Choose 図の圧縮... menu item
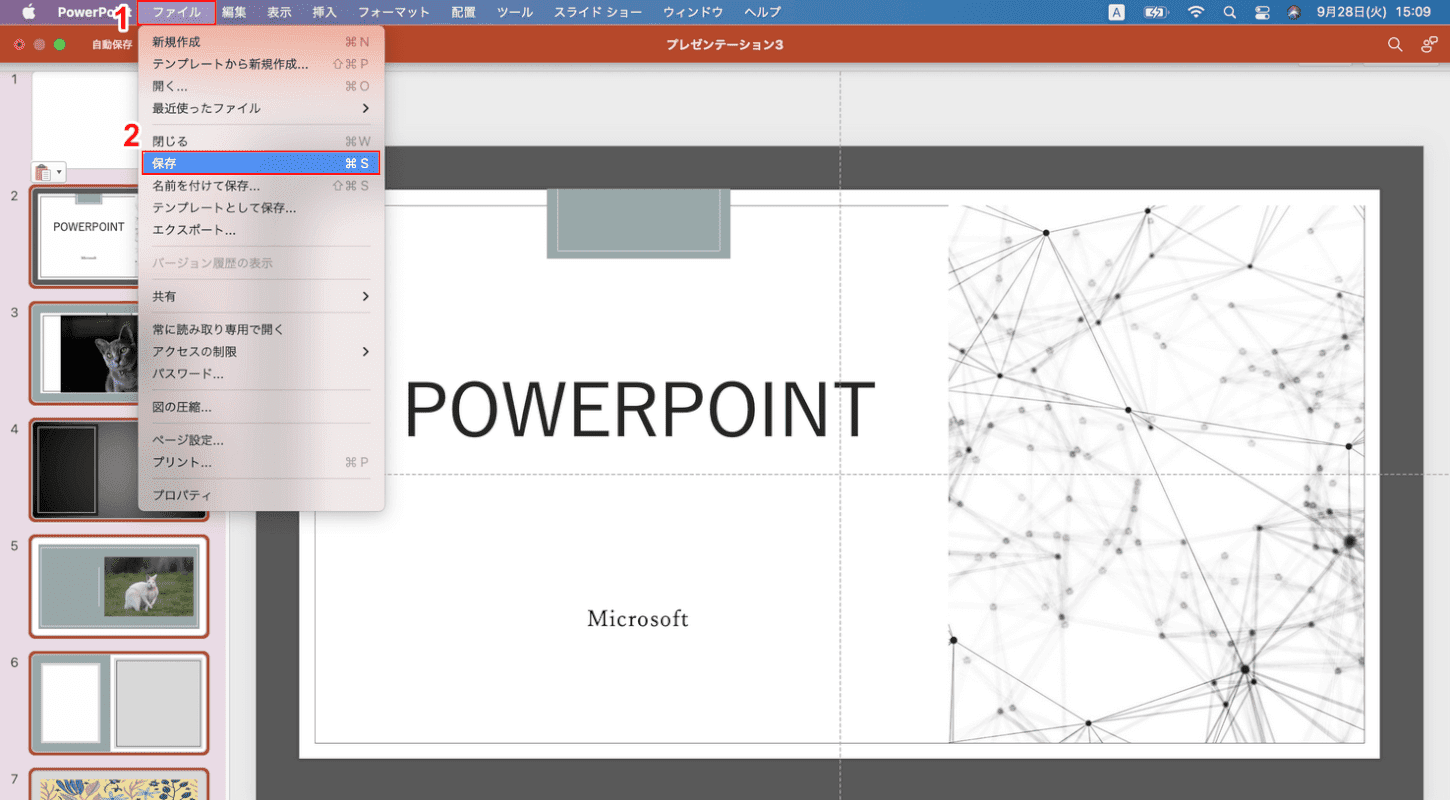Screen dimensions: 1450x800 [x=261, y=407]
